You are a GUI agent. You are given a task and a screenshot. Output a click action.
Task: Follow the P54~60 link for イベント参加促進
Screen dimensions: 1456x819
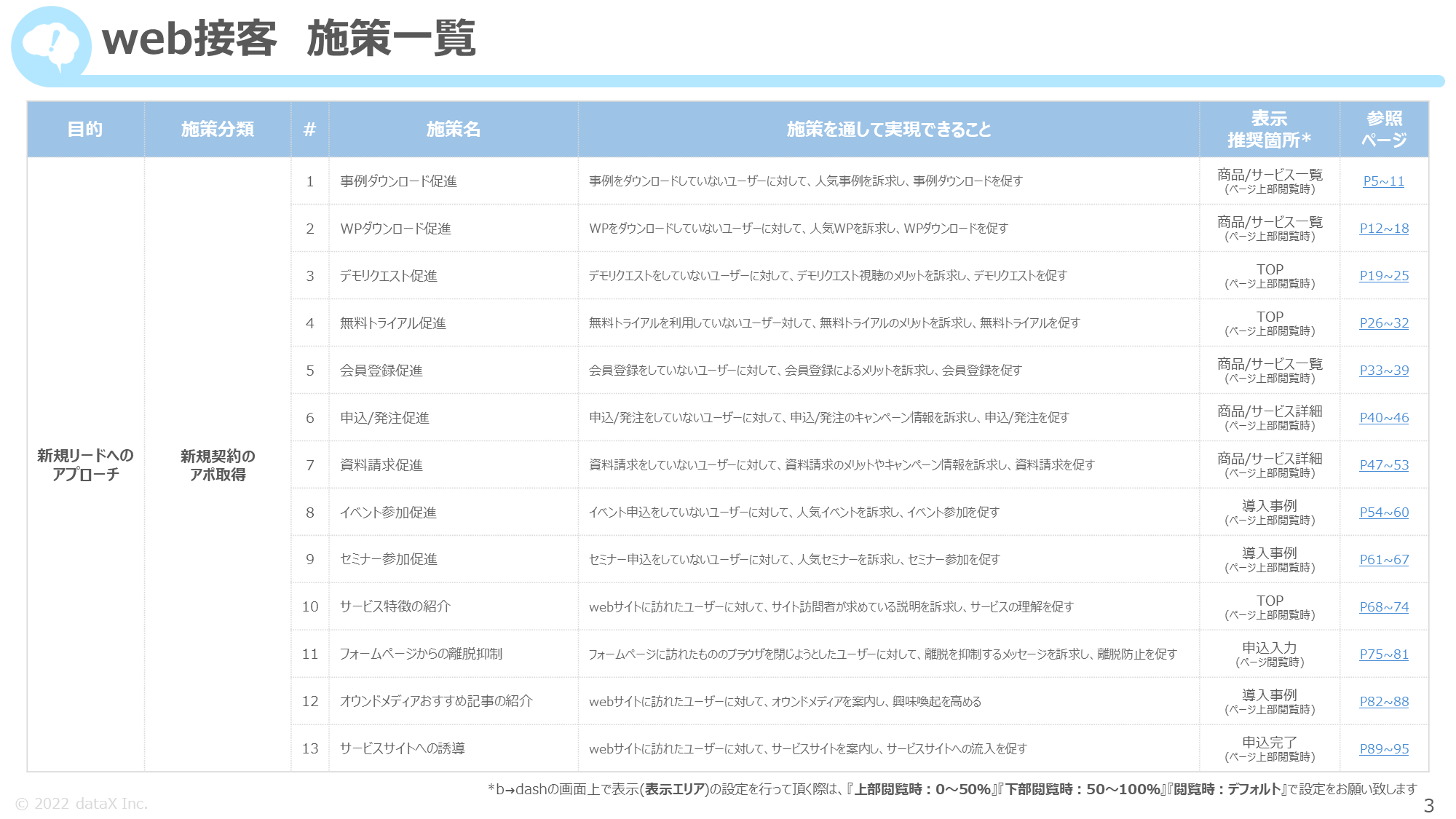point(1384,513)
